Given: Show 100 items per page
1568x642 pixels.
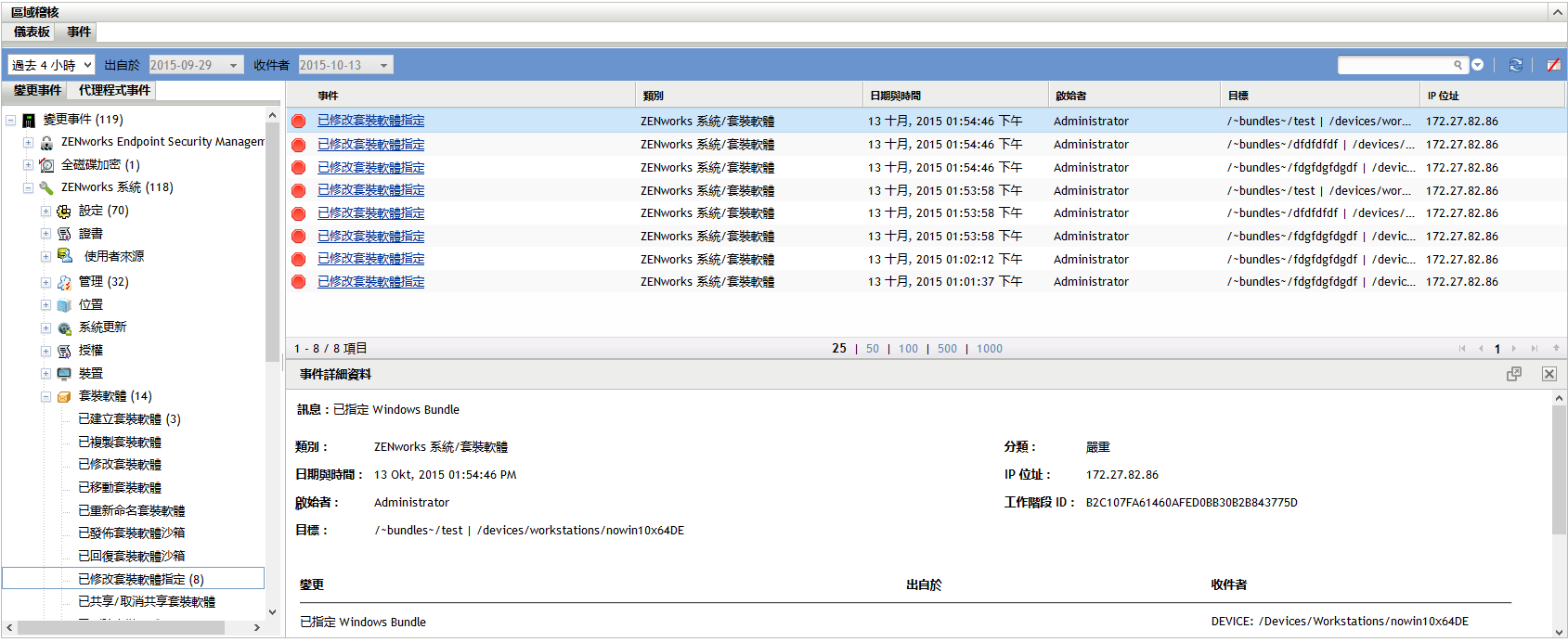Looking at the screenshot, I should [908, 349].
